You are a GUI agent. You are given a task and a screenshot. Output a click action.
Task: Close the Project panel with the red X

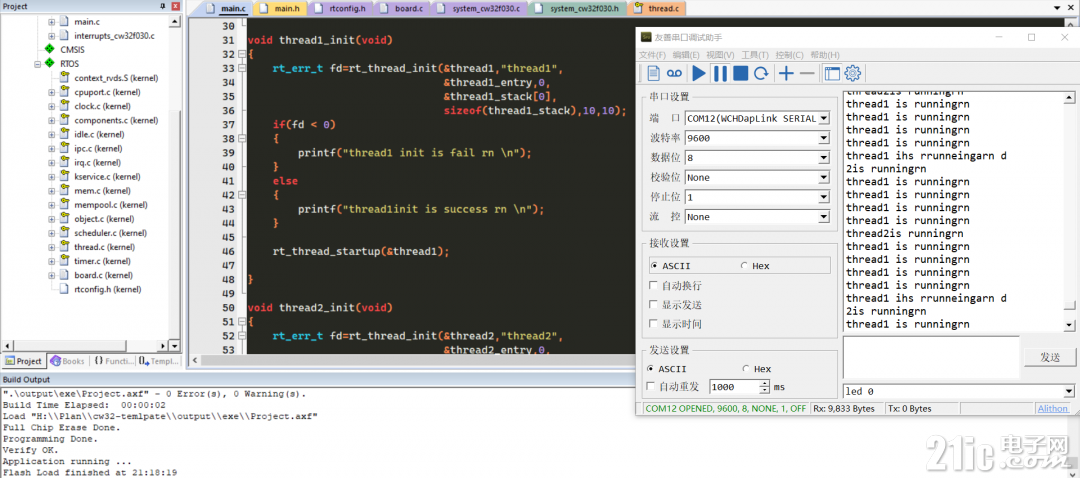tap(175, 6)
